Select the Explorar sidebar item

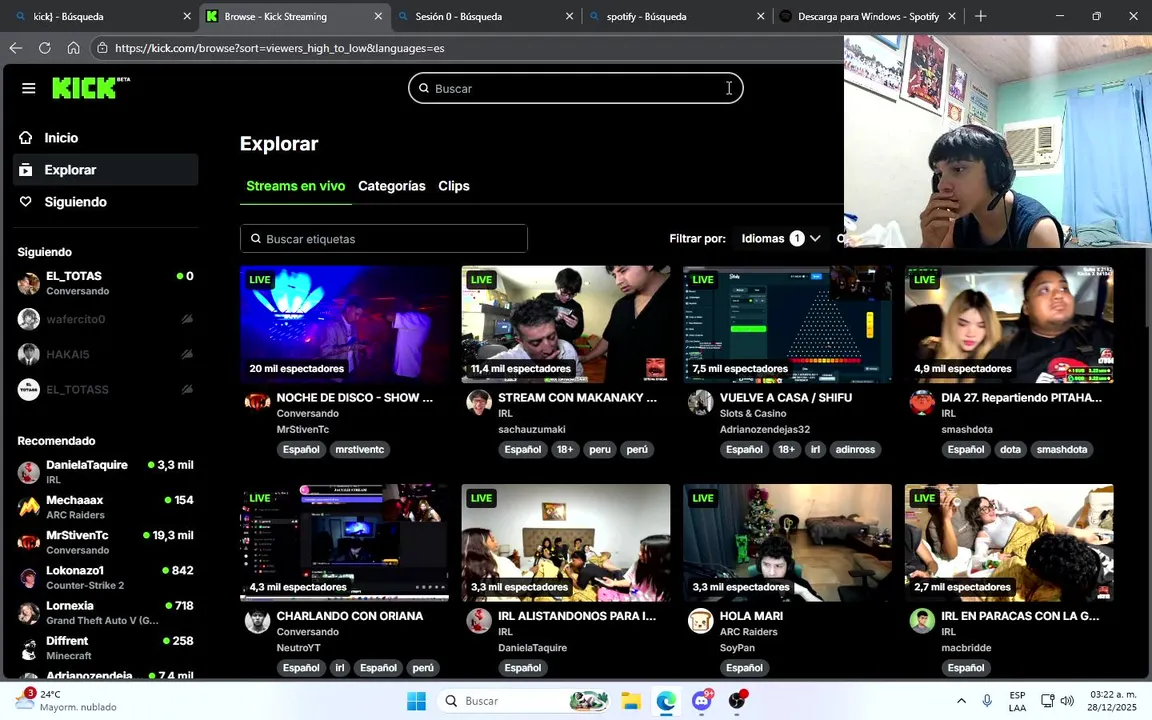click(x=105, y=170)
